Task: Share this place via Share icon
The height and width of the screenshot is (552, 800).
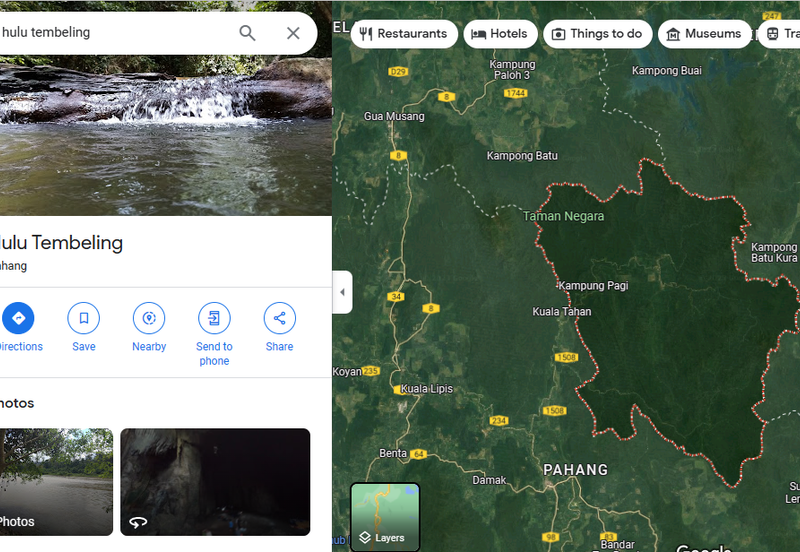Action: tap(279, 319)
